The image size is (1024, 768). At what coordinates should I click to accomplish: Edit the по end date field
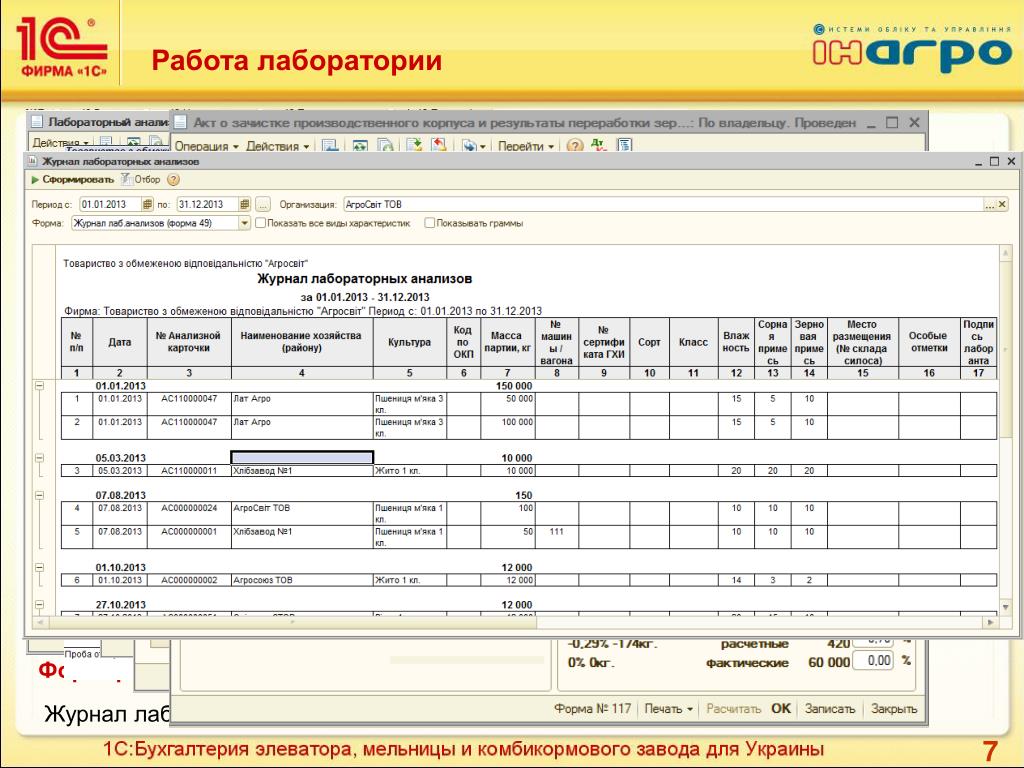(208, 204)
